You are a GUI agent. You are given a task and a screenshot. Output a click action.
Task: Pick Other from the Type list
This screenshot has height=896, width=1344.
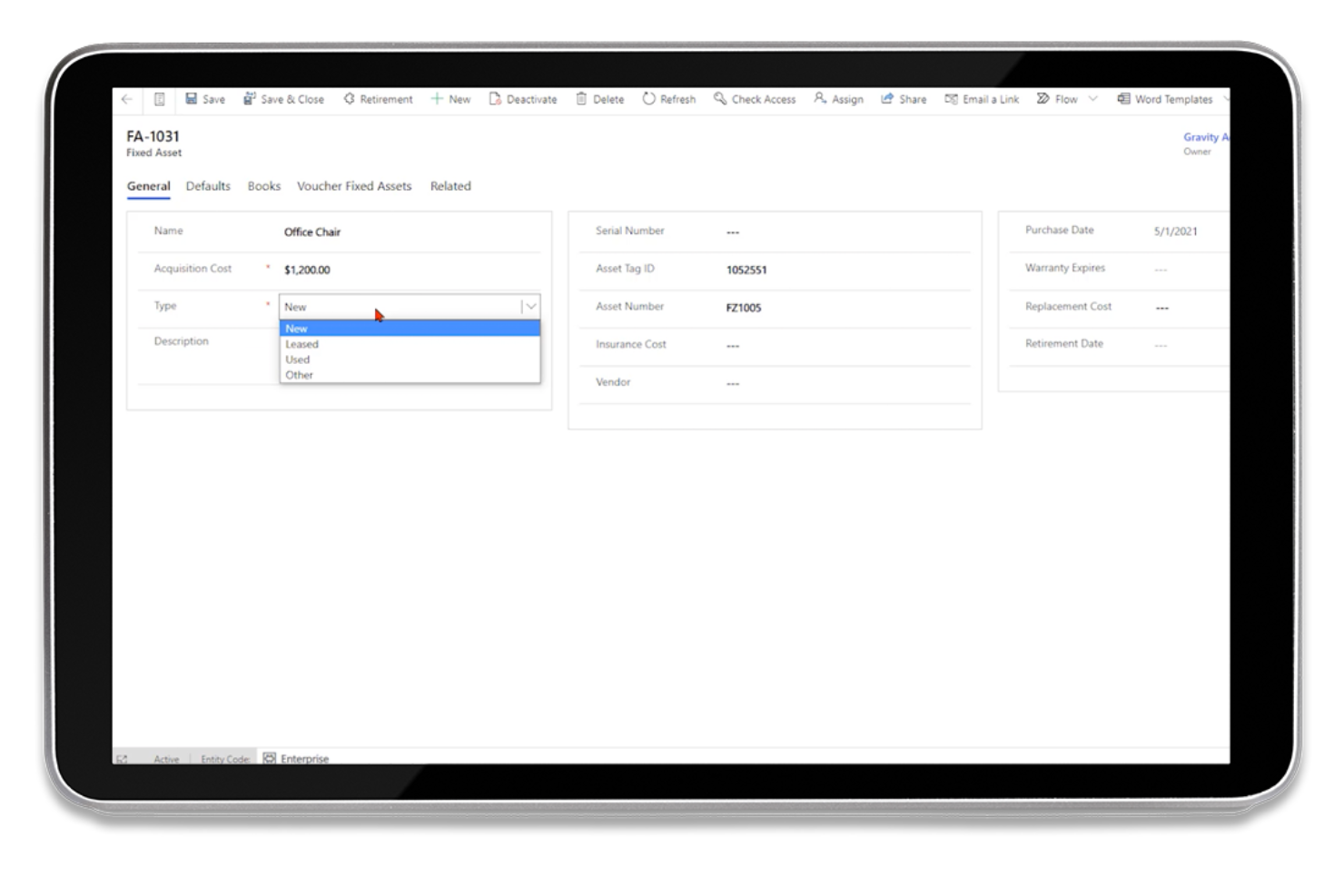[x=300, y=375]
